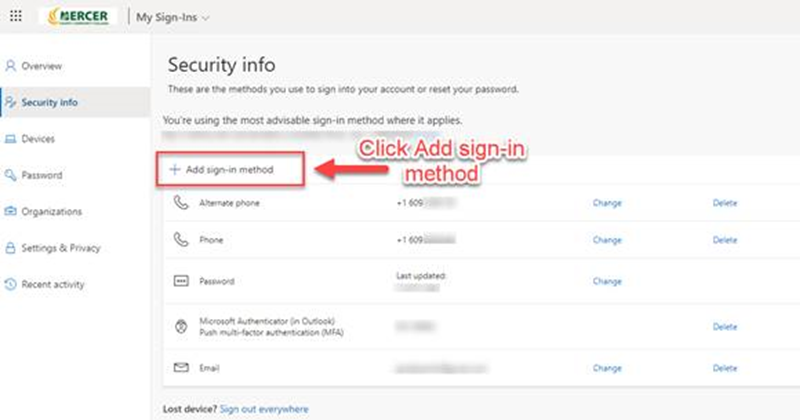Delete the primary Phone method
The width and height of the screenshot is (800, 420).
724,240
